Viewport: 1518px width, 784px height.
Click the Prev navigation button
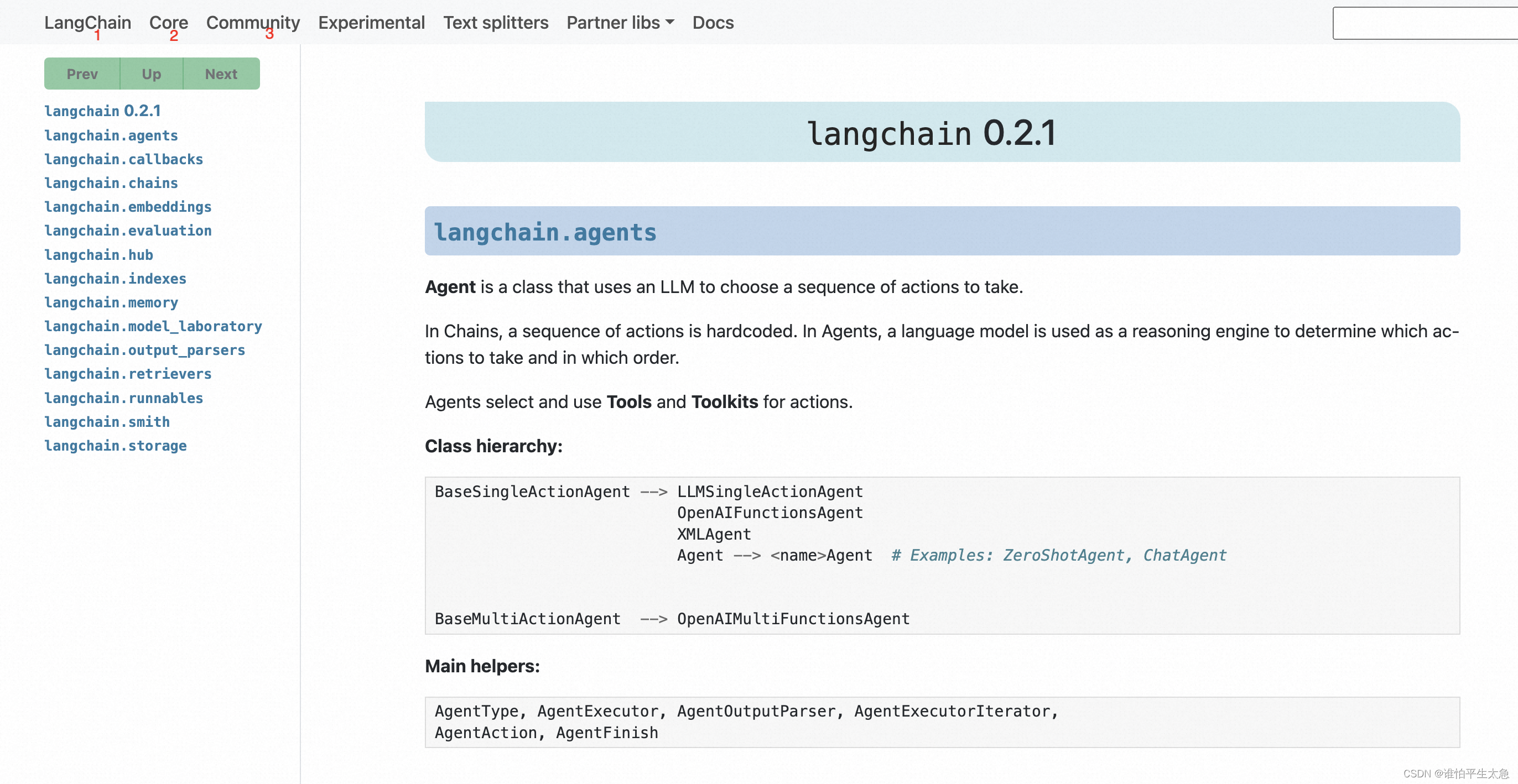81,73
